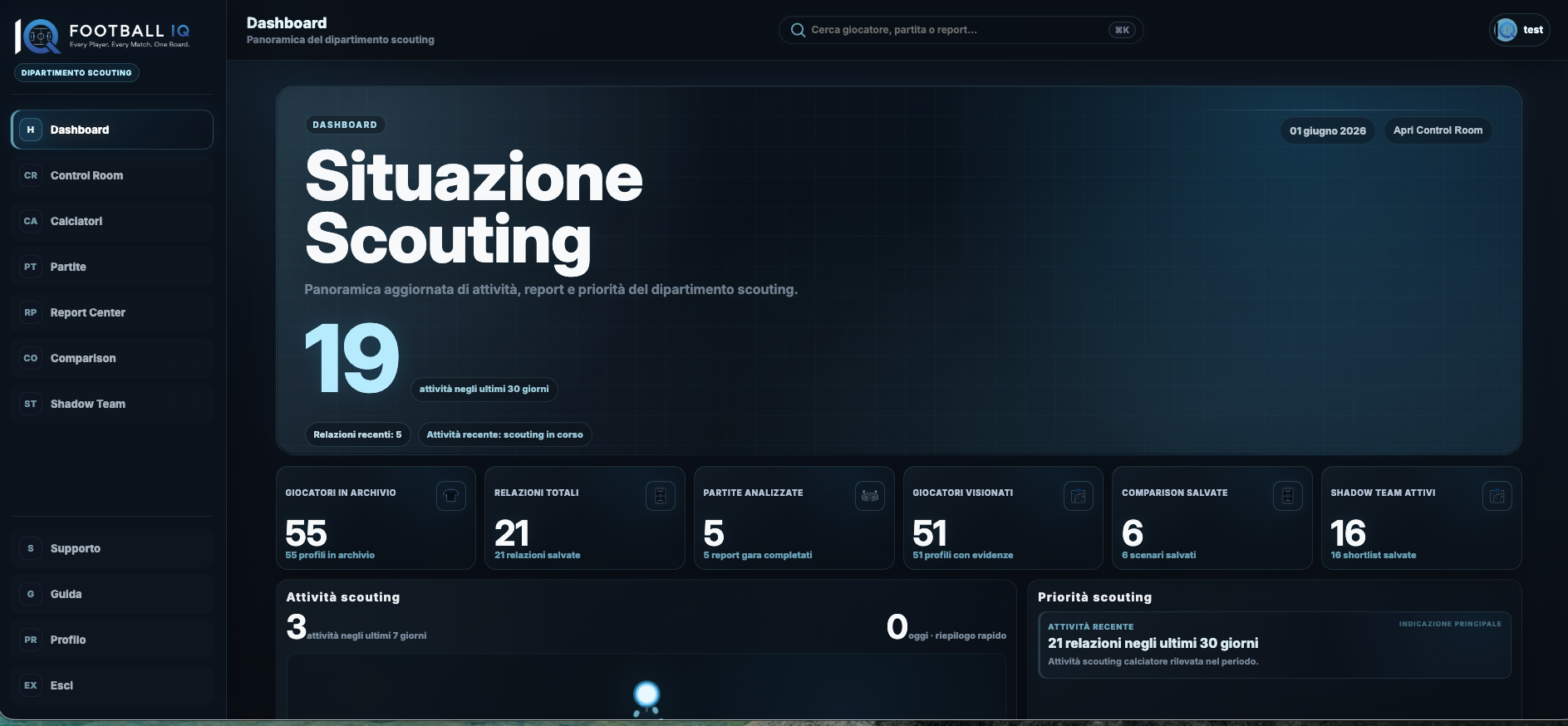Click the large 19 activity counter

352,359
